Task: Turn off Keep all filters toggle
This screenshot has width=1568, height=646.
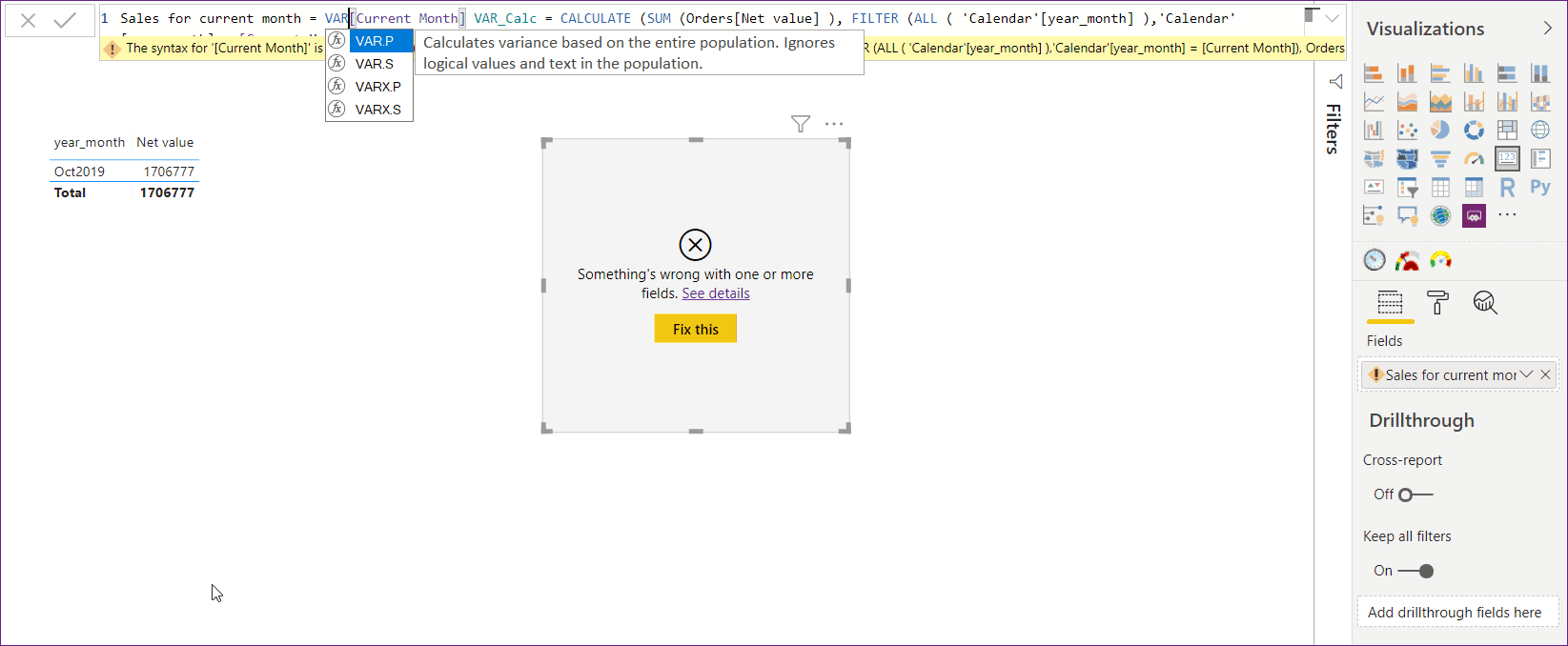Action: (1416, 571)
